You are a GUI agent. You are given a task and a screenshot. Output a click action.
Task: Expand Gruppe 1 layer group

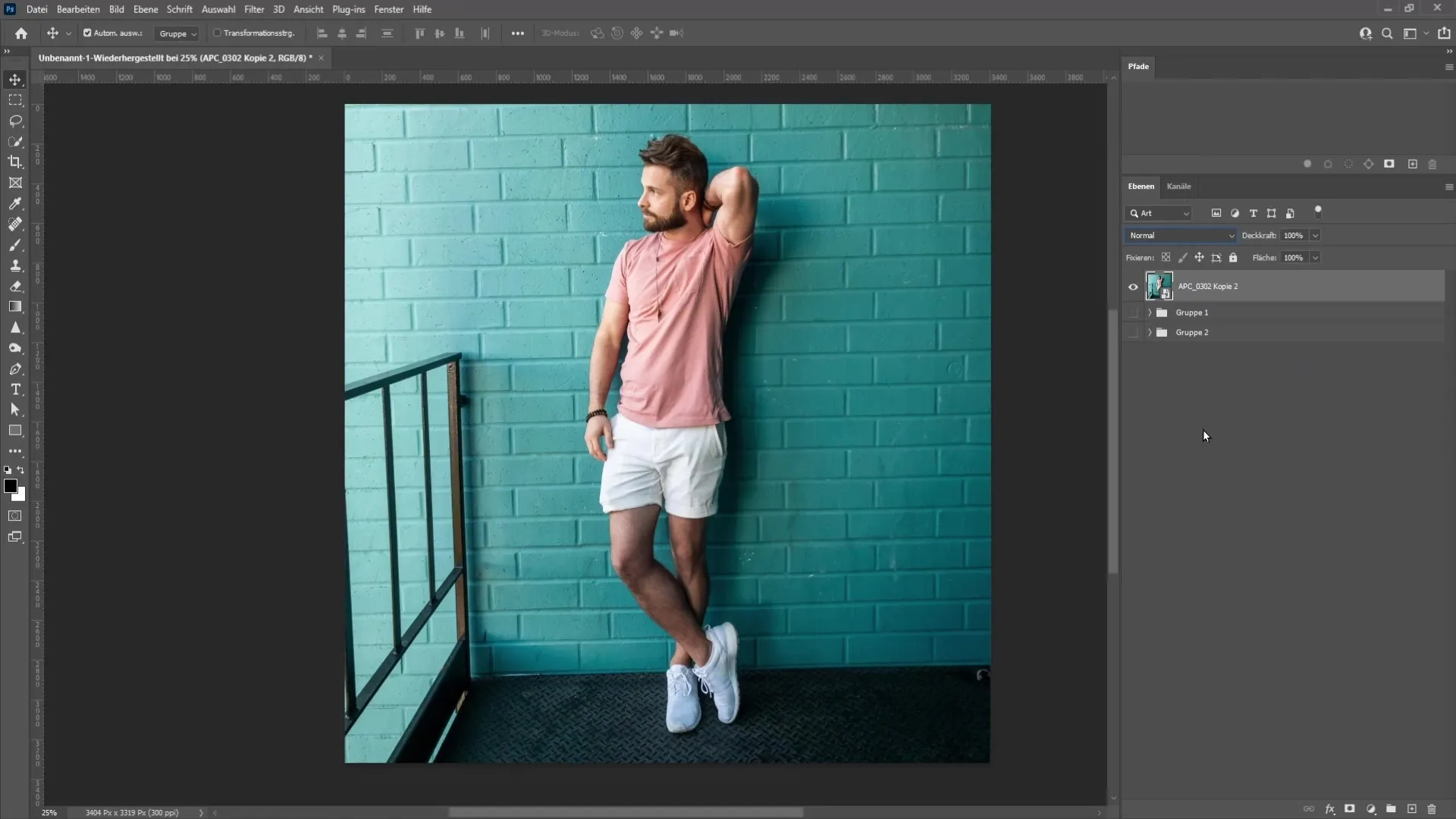[1148, 312]
